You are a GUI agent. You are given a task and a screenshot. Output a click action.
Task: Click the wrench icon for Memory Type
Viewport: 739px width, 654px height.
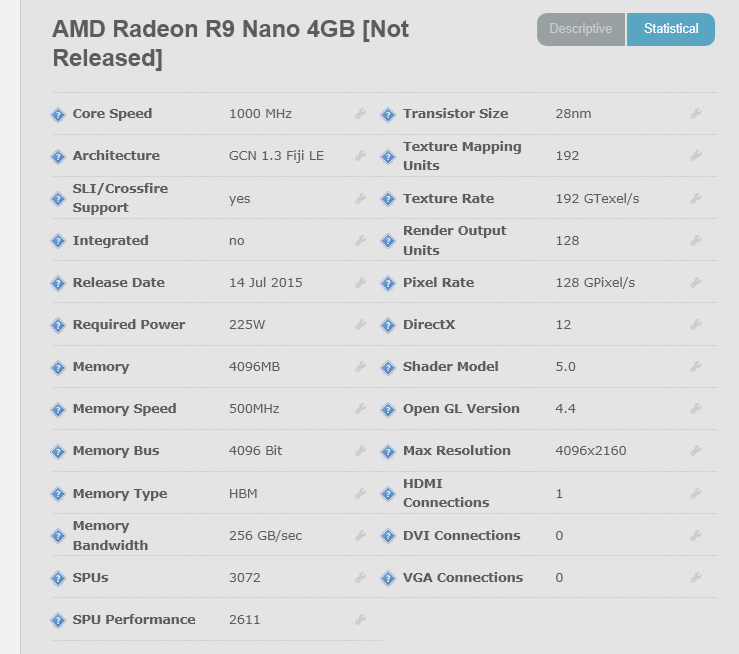click(x=360, y=494)
